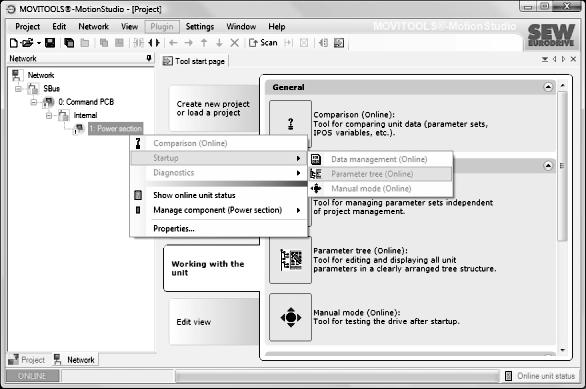
Task: Select Show online unit status entry
Action: point(219,195)
